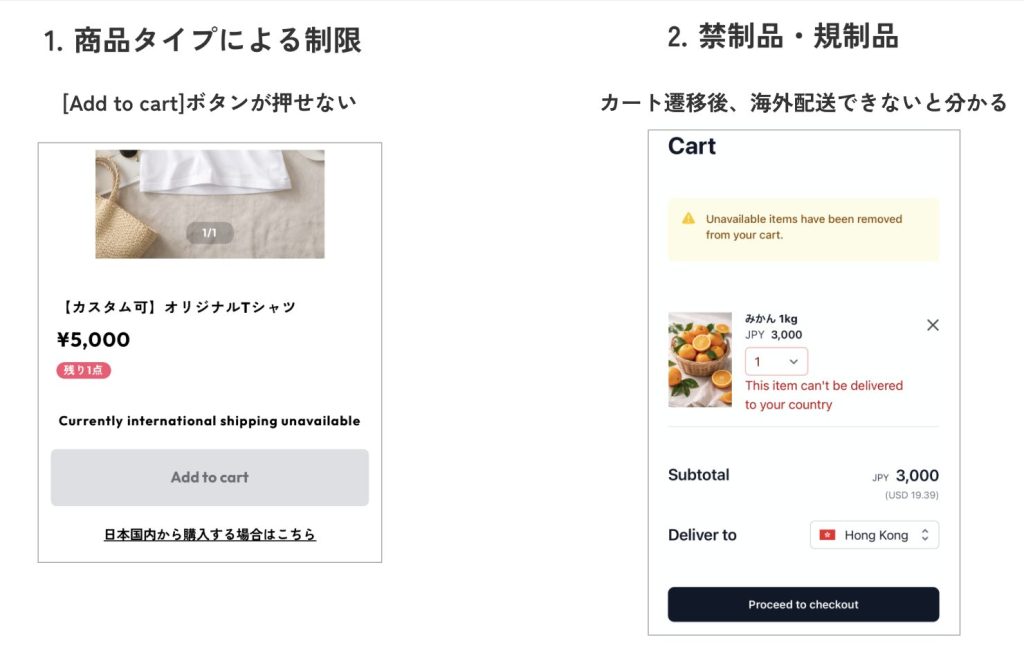The width and height of the screenshot is (1024, 648).
Task: Click the Currently international shipping unavailable notice
Action: tap(209, 421)
